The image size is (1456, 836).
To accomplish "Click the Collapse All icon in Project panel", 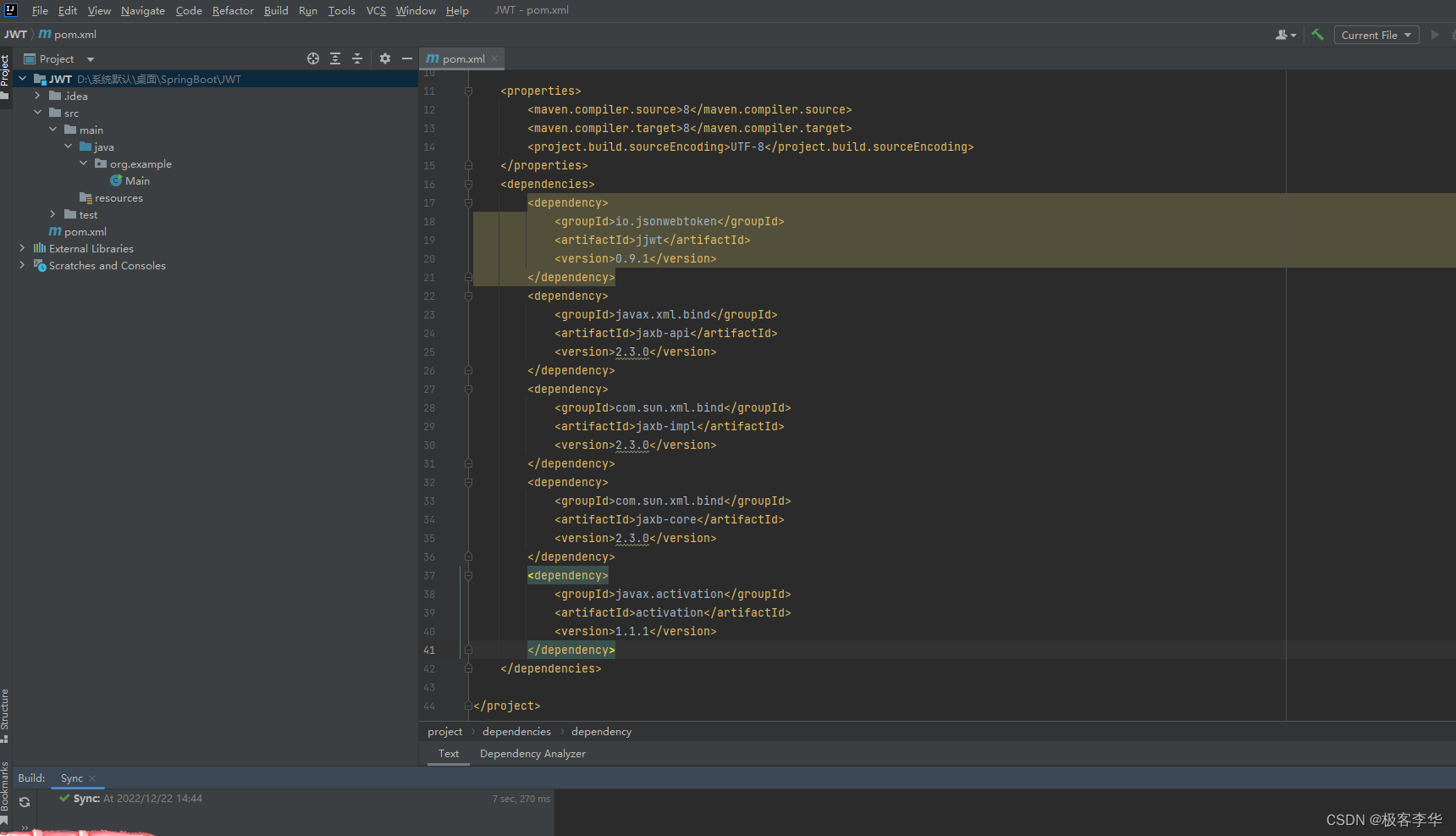I will 357,58.
